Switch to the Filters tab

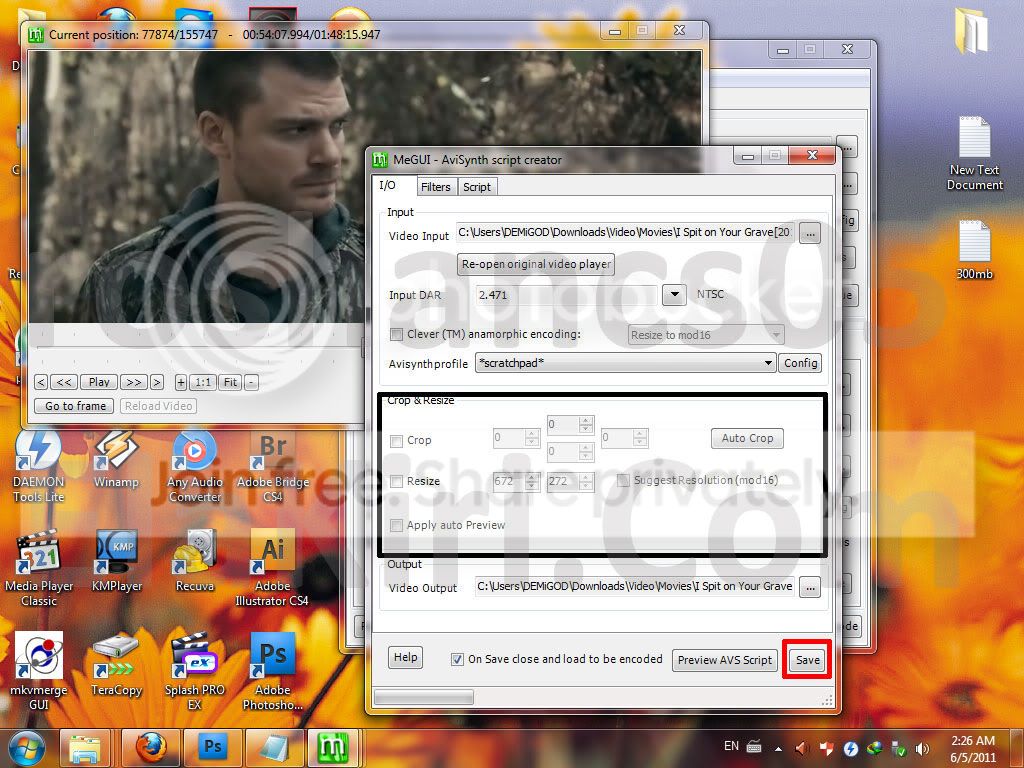[436, 187]
